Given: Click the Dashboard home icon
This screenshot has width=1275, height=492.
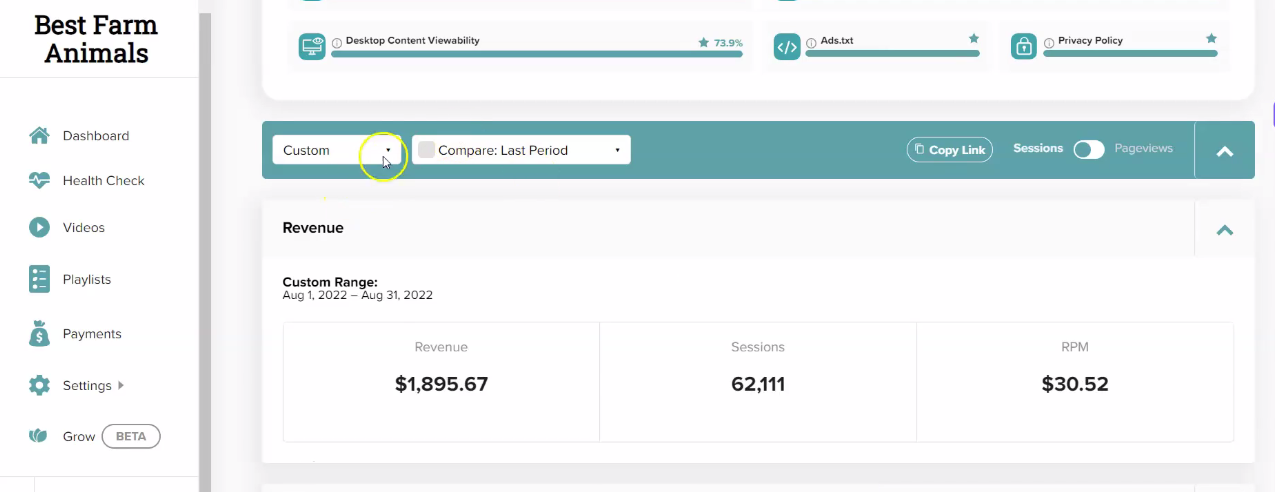Looking at the screenshot, I should point(39,135).
